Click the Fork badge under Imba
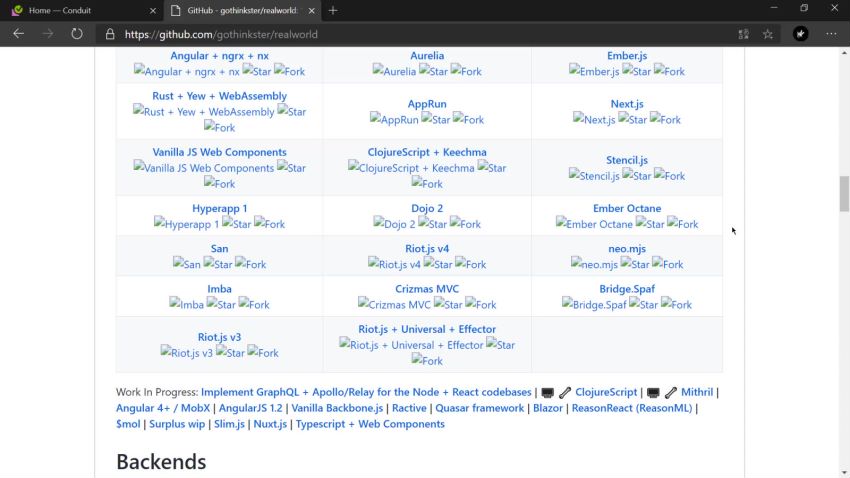 point(254,304)
